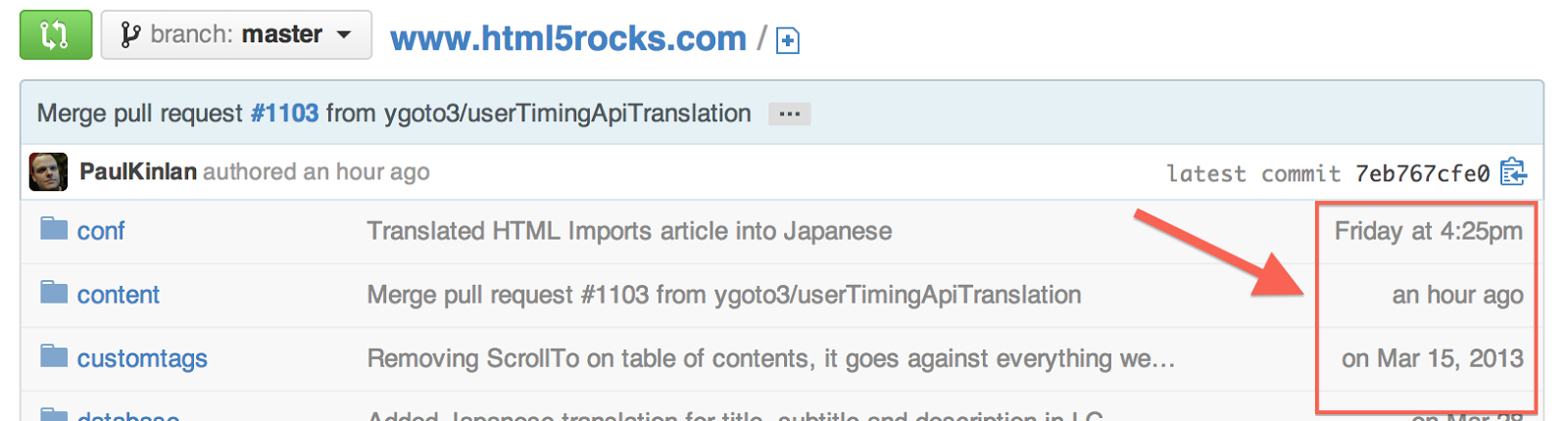The width and height of the screenshot is (1568, 421).
Task: Click 'Friday at 4:25pm' timestamp
Action: pos(1428,231)
